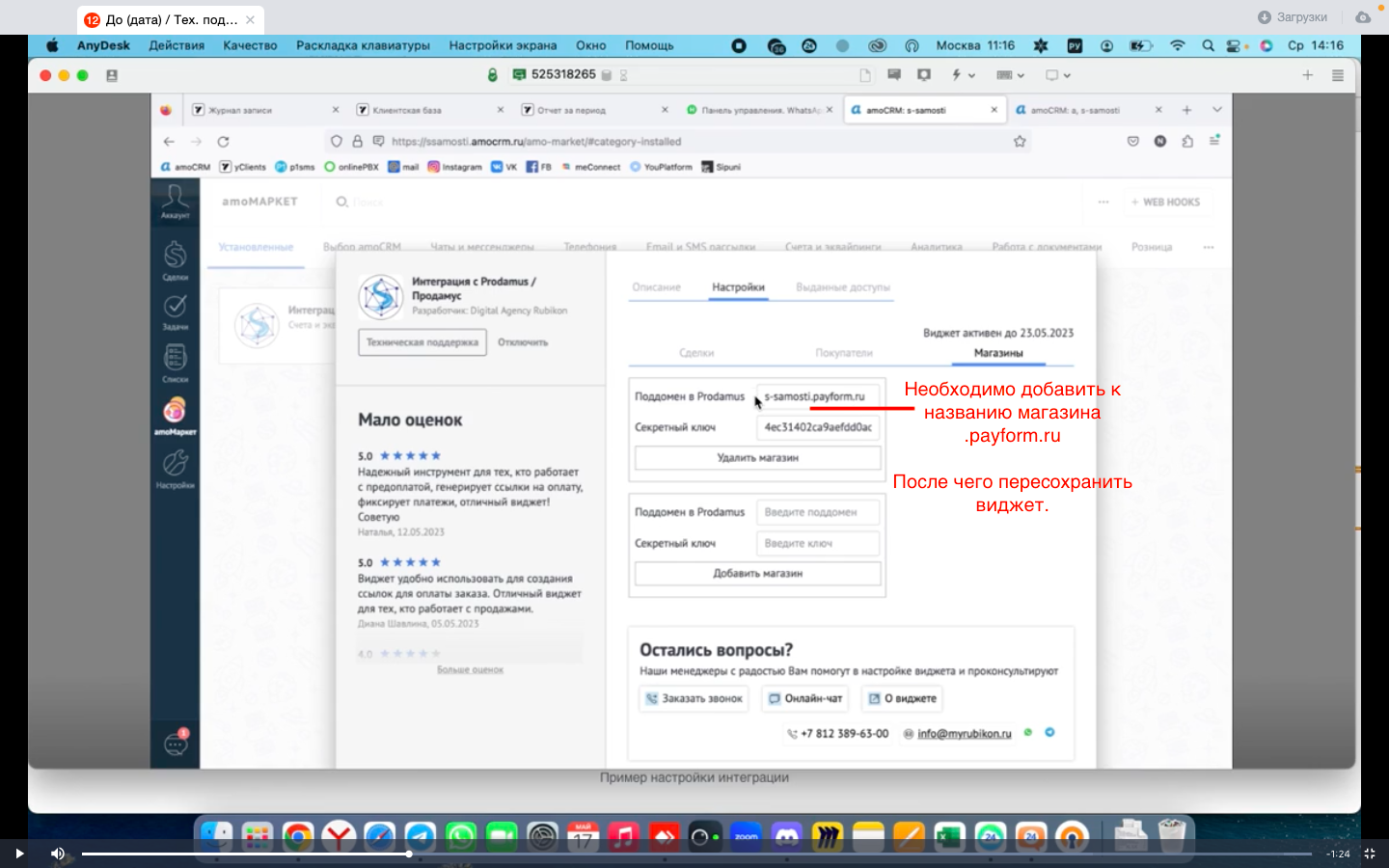This screenshot has width=1389, height=868.
Task: Click the AnyDesk session address 525318265
Action: click(563, 74)
